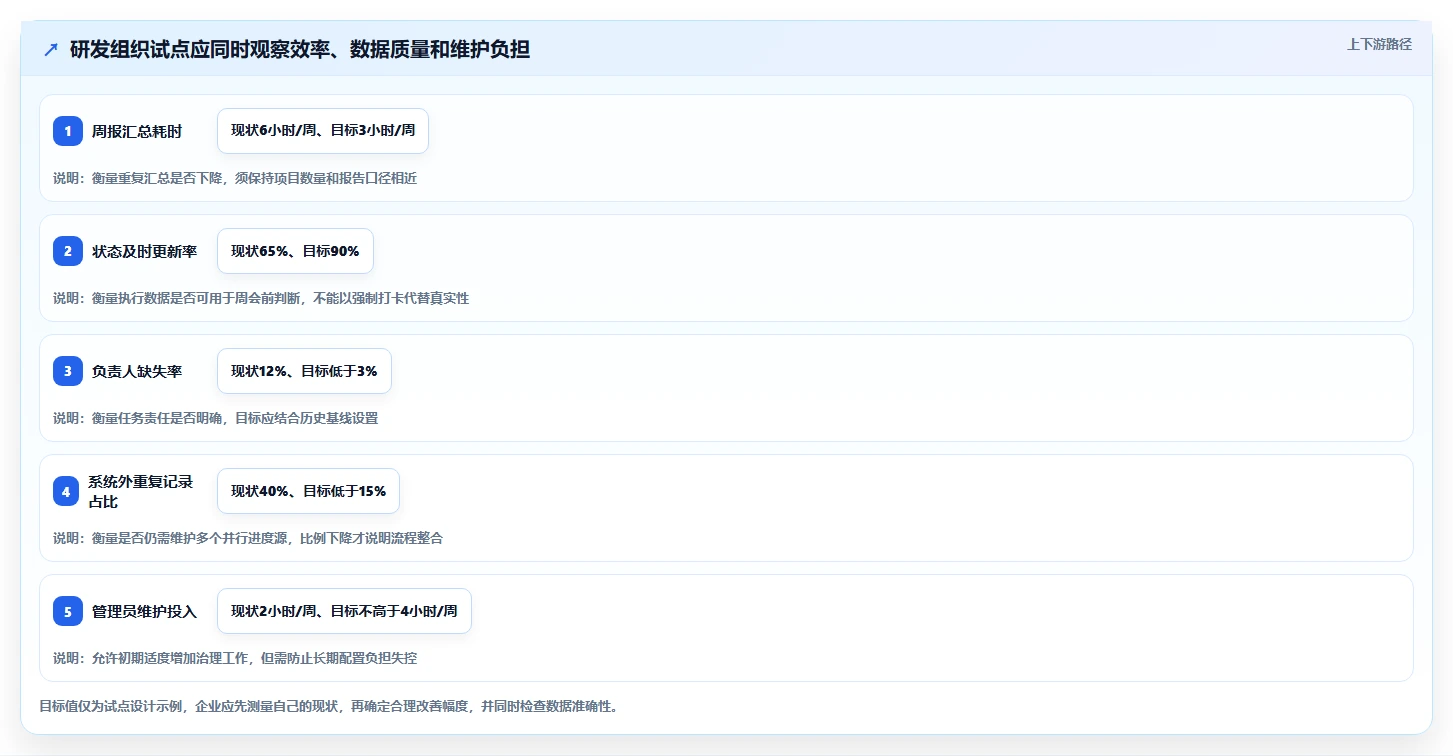Image resolution: width=1453 pixels, height=756 pixels.
Task: Click the 上下游路径 label in header
Action: (1379, 44)
